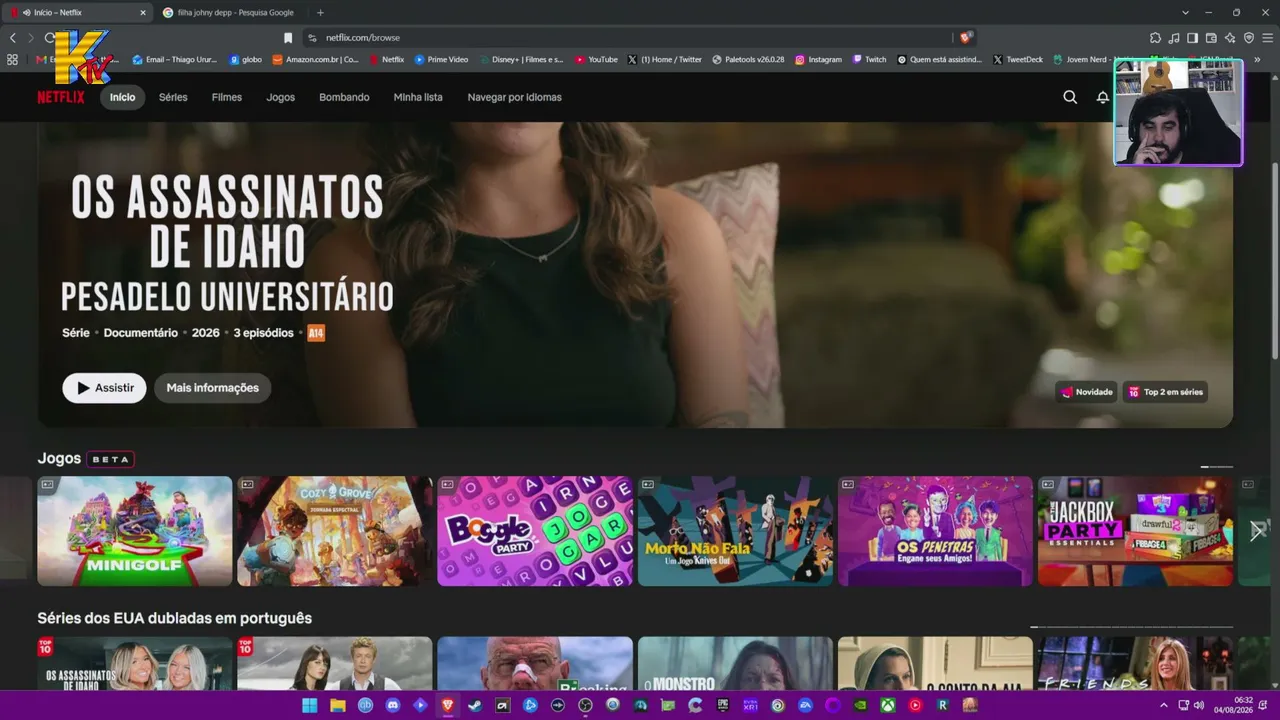The width and height of the screenshot is (1280, 720).
Task: Open OBS Studio from the taskbar
Action: 585,705
